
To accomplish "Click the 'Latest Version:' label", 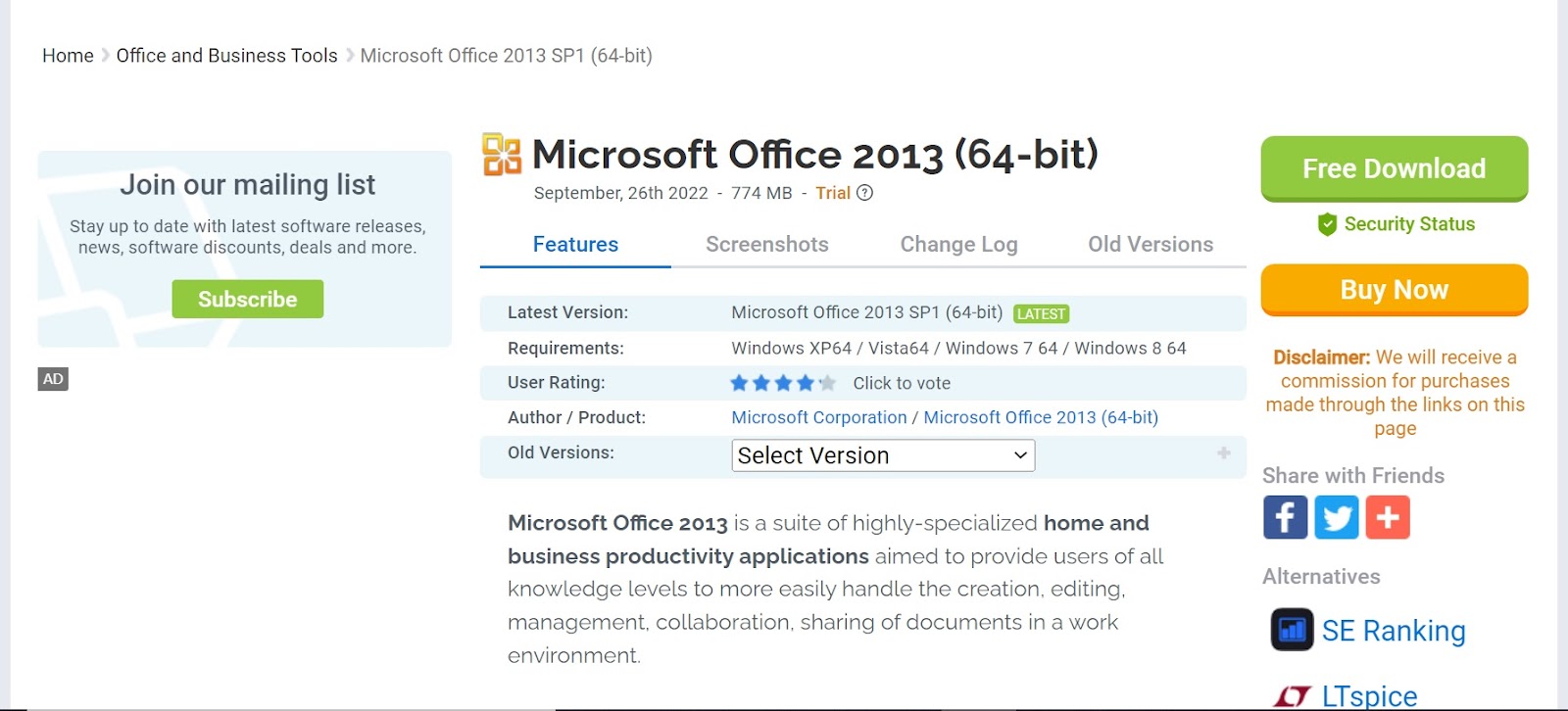I will (567, 312).
